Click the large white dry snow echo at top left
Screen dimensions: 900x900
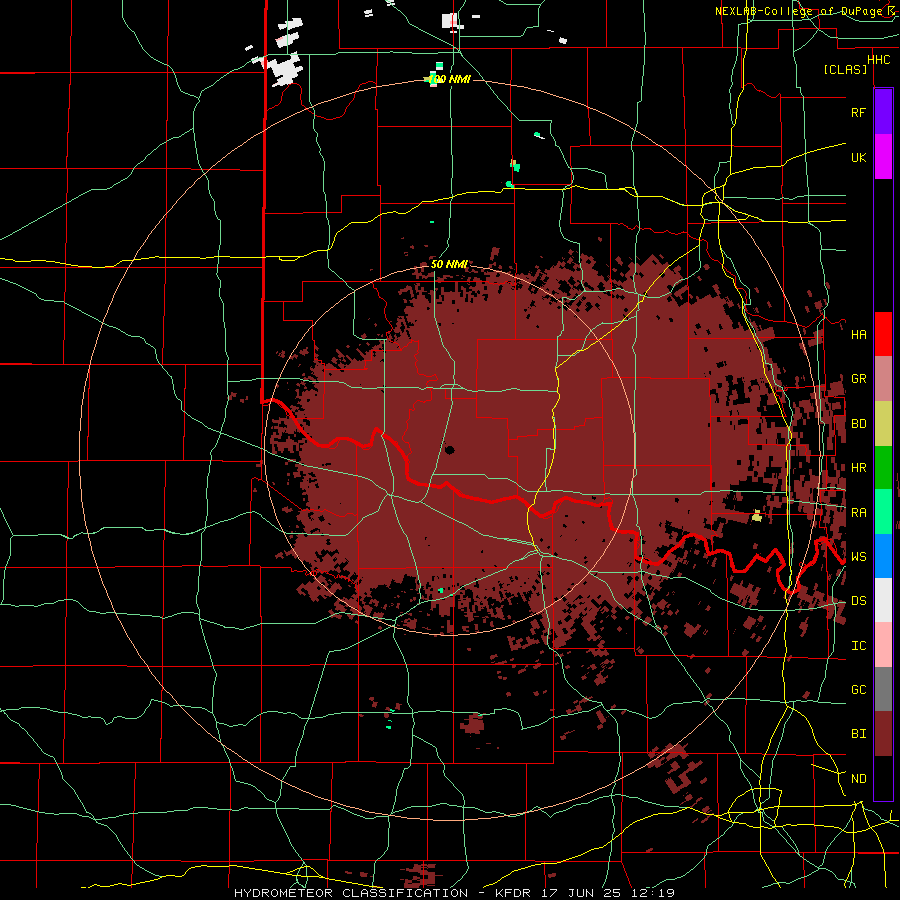(285, 70)
